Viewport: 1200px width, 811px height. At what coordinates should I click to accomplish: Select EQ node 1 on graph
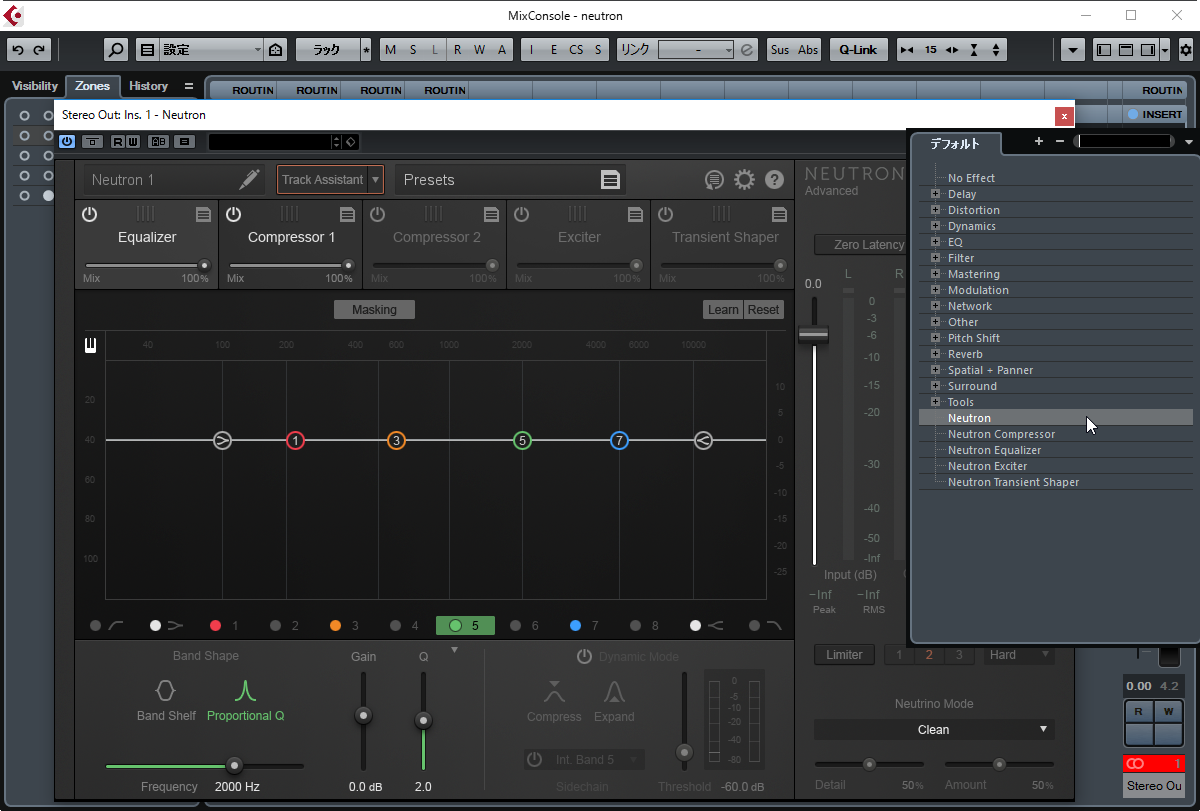(x=295, y=440)
